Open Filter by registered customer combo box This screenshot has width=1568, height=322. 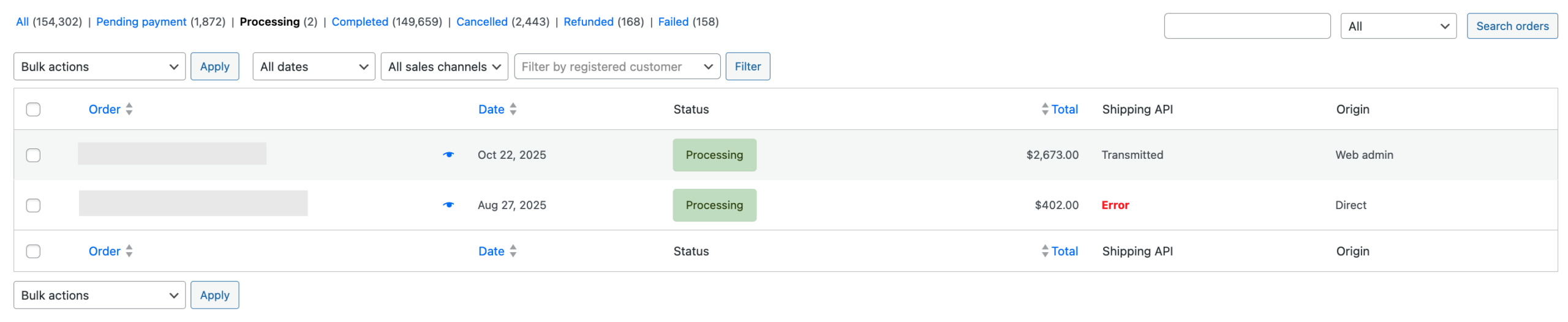point(617,66)
